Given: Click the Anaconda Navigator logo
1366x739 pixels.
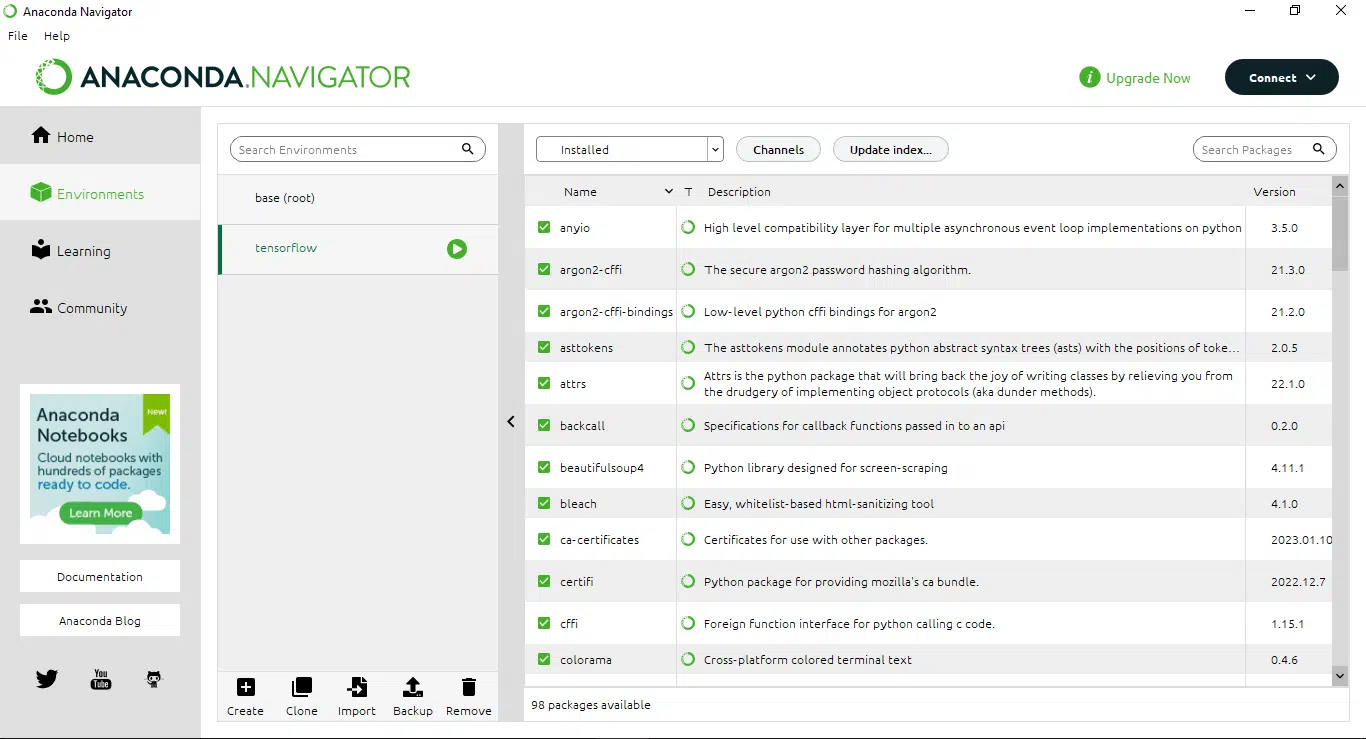Looking at the screenshot, I should (223, 77).
